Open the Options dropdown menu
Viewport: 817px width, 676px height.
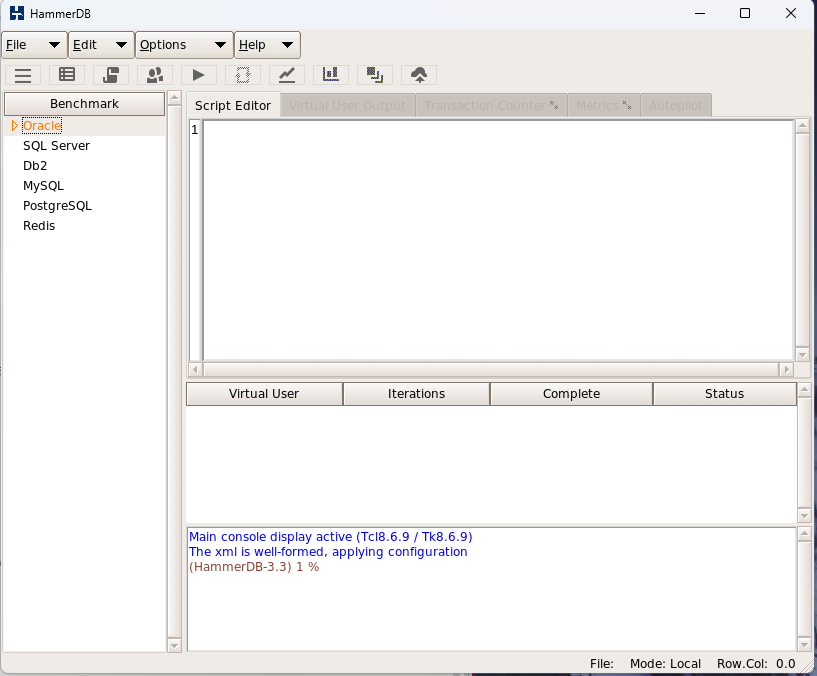(x=183, y=44)
